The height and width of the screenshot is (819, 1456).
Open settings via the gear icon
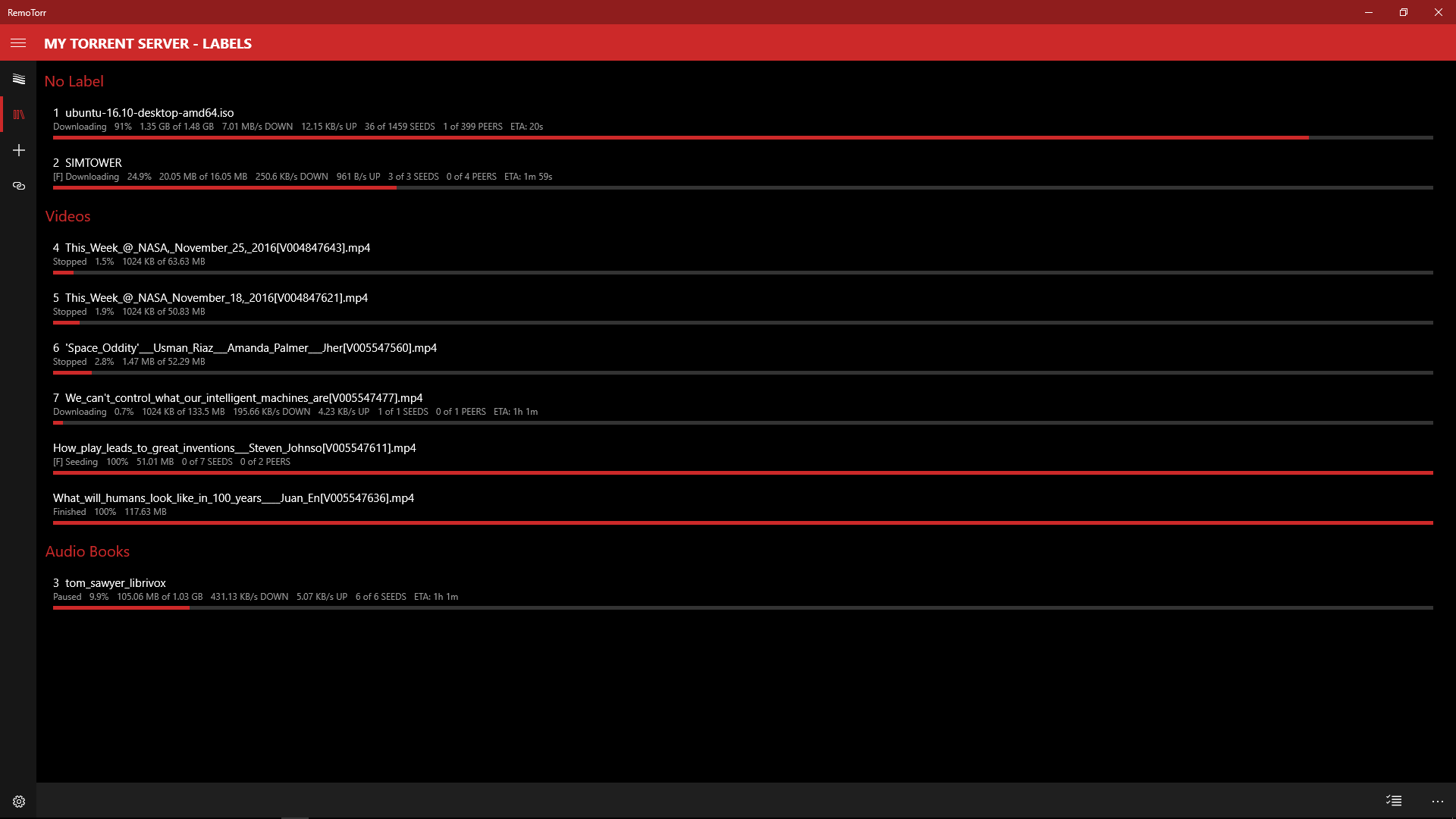tap(18, 802)
